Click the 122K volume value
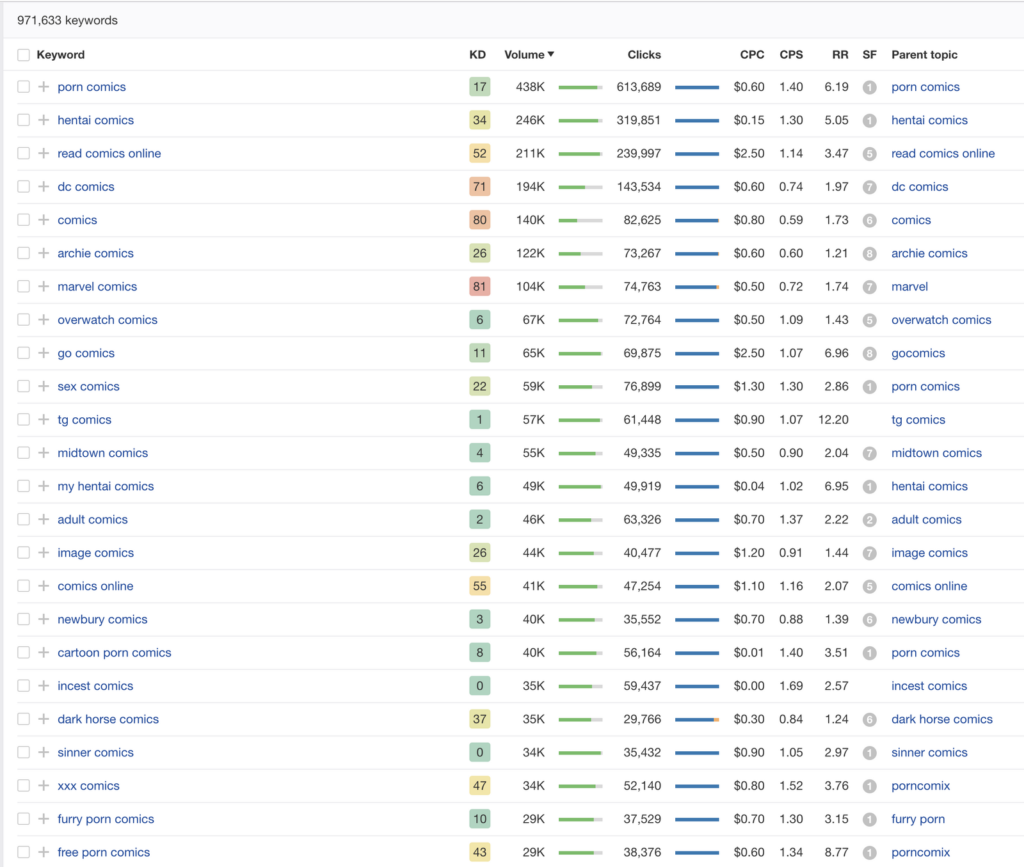Screen dimensions: 1024x867 click(530, 253)
